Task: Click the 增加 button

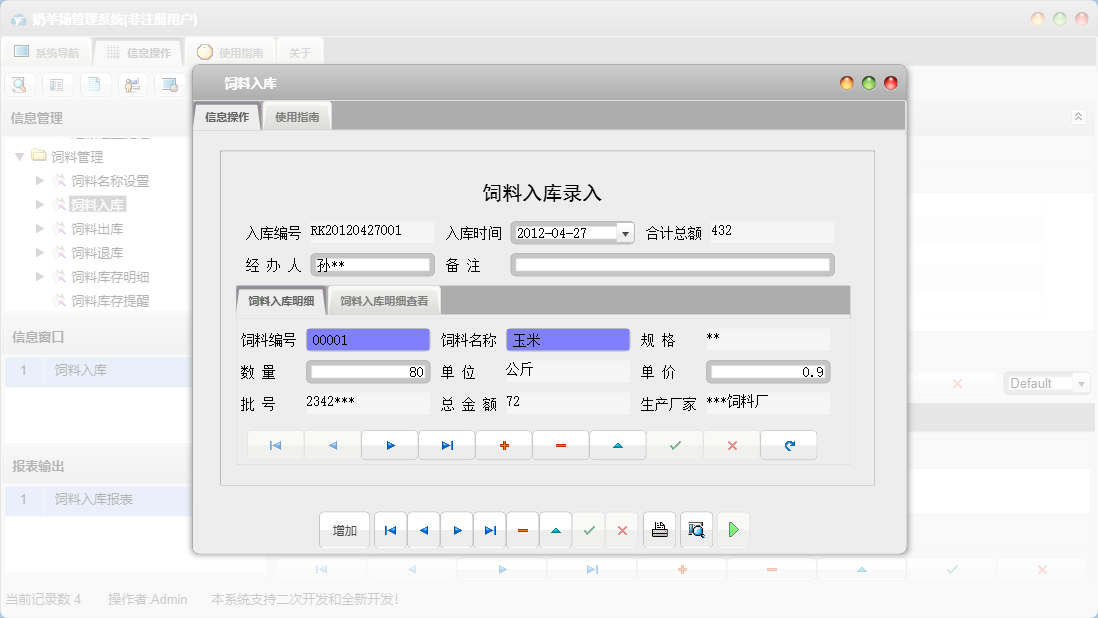Action: tap(344, 530)
